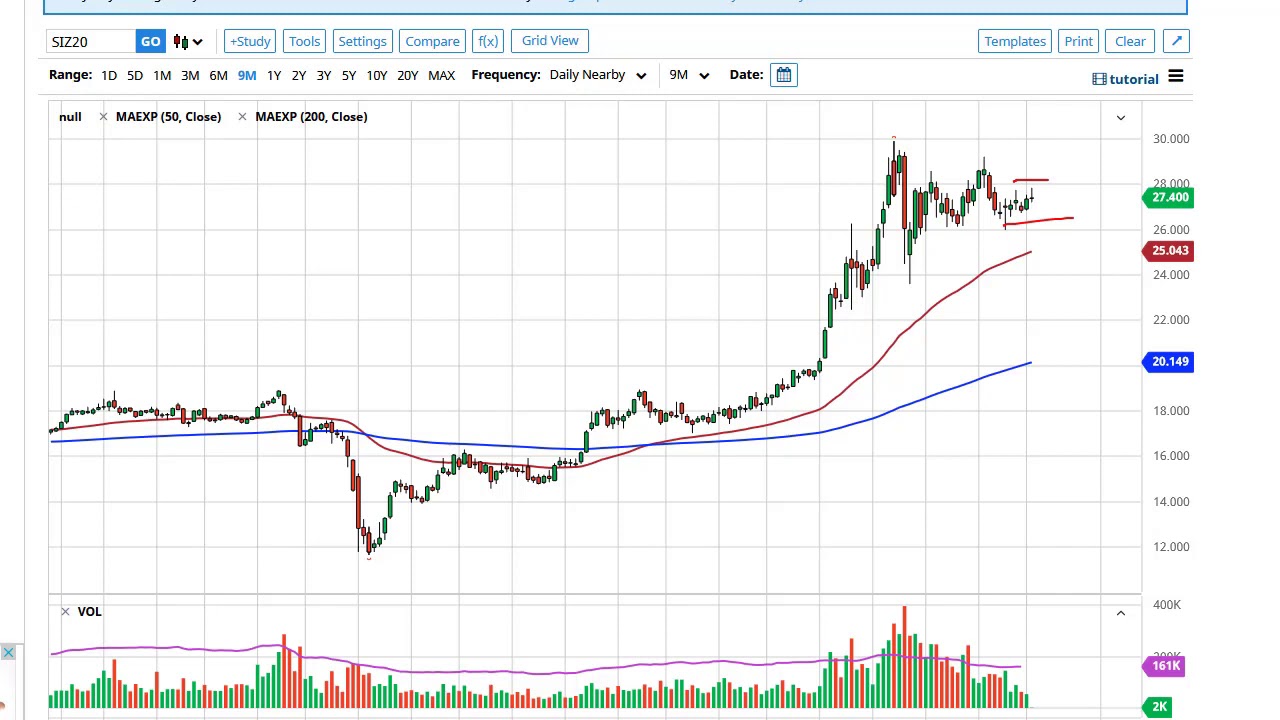The height and width of the screenshot is (720, 1280).
Task: Print the chart
Action: pyautogui.click(x=1078, y=41)
